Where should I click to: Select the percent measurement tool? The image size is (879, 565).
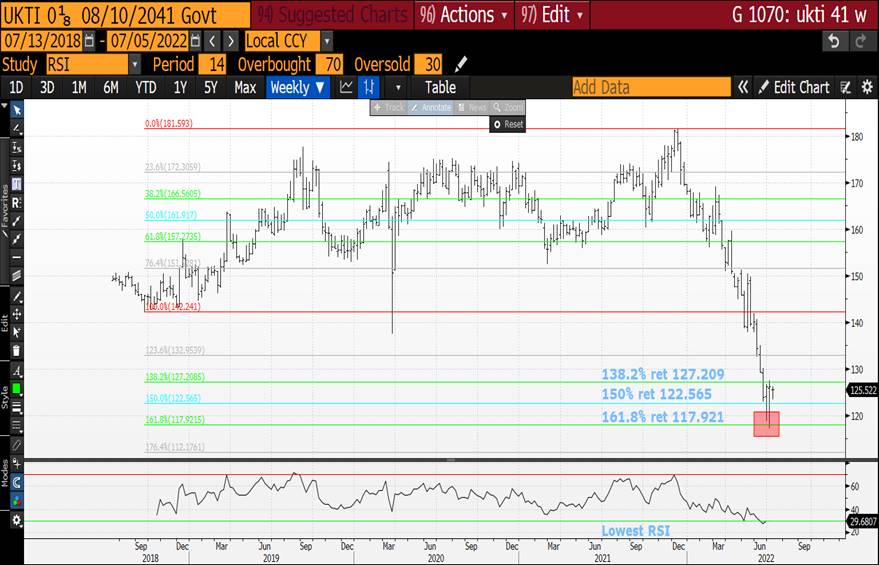point(16,147)
